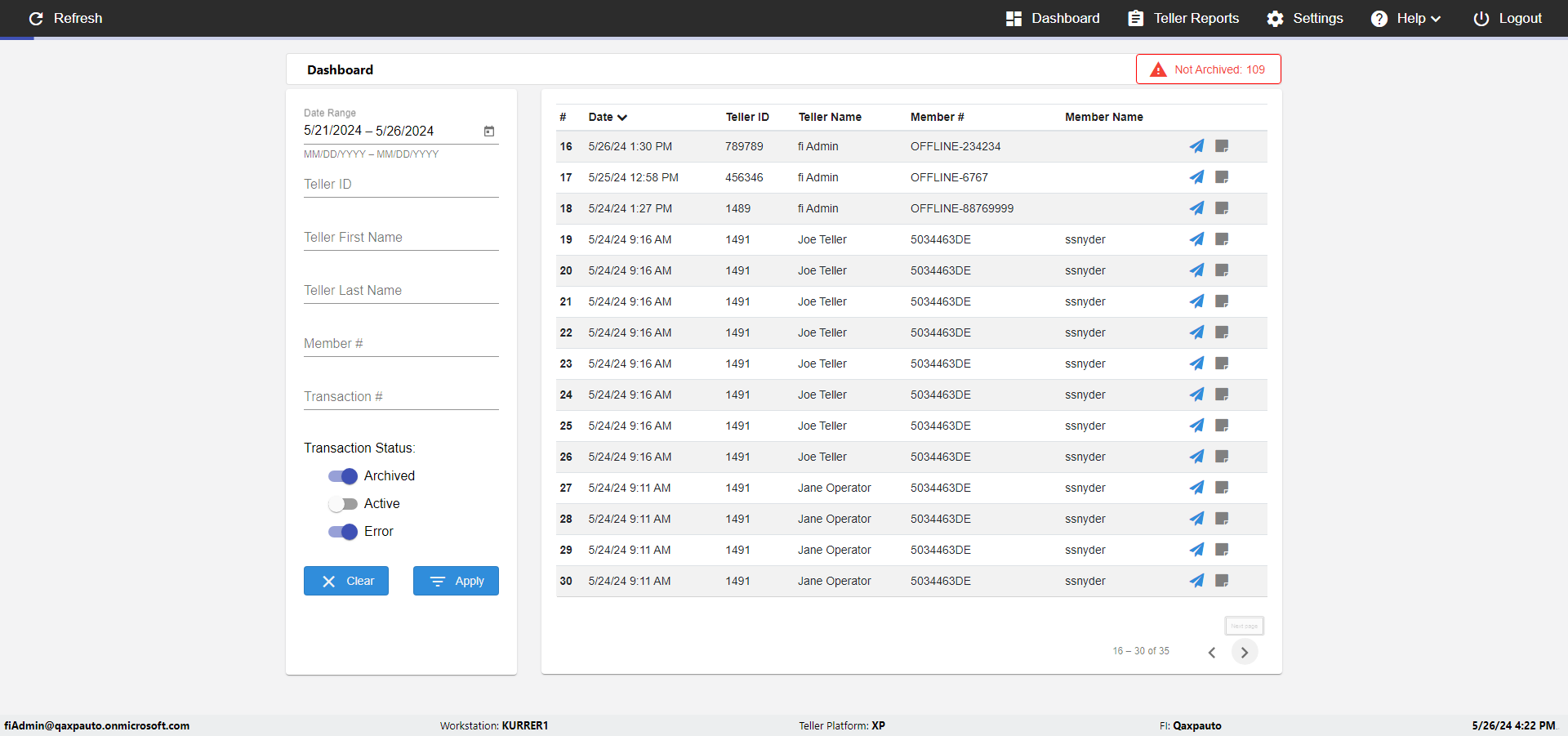The image size is (1568, 736).
Task: Click the send icon for row 16
Action: [1196, 146]
